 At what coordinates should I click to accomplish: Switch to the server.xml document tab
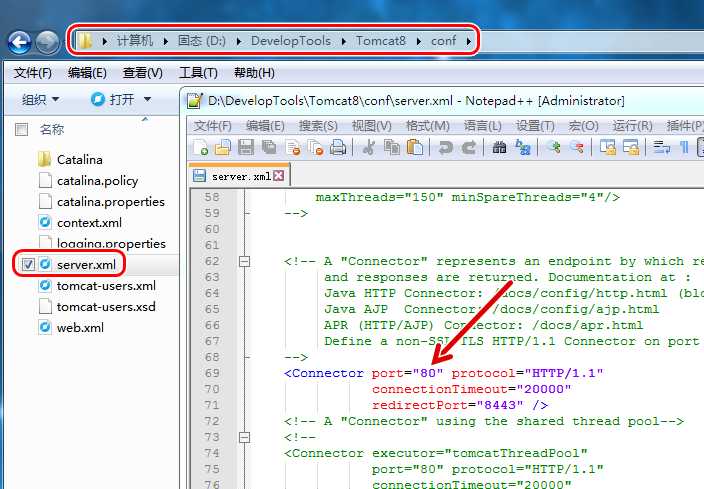(239, 176)
